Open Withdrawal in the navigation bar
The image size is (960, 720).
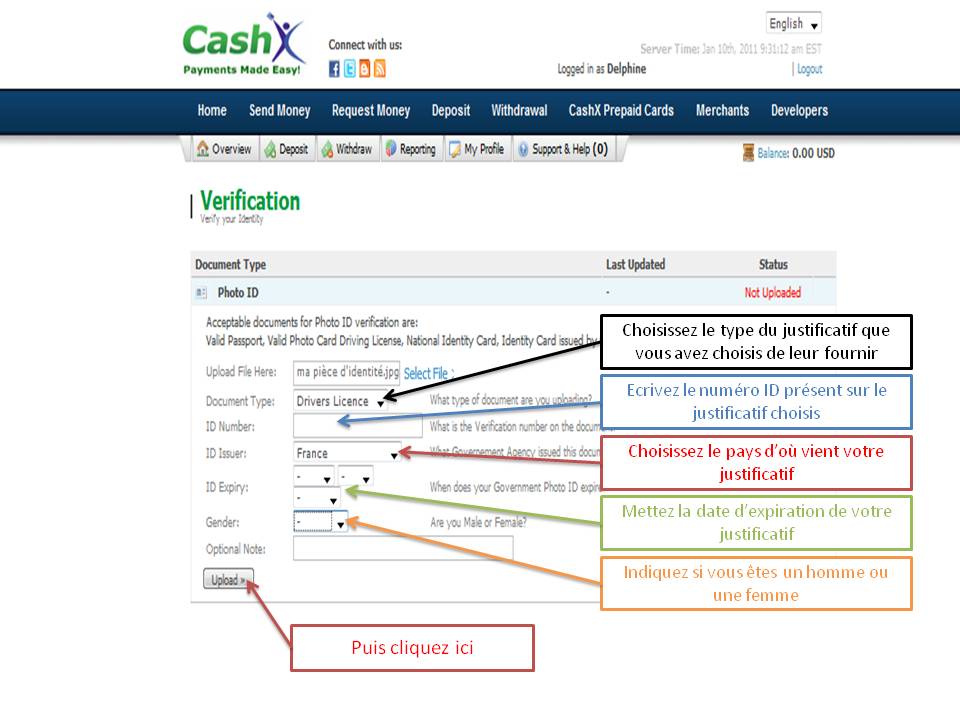(x=519, y=111)
